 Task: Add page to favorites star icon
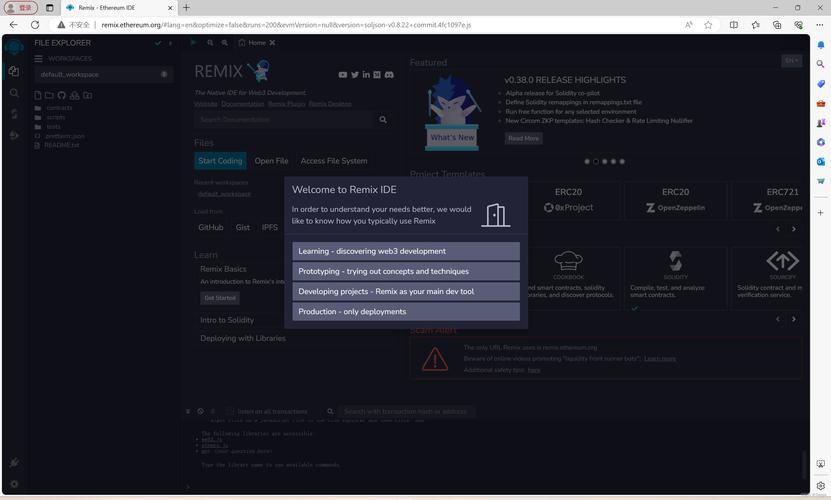(708, 25)
